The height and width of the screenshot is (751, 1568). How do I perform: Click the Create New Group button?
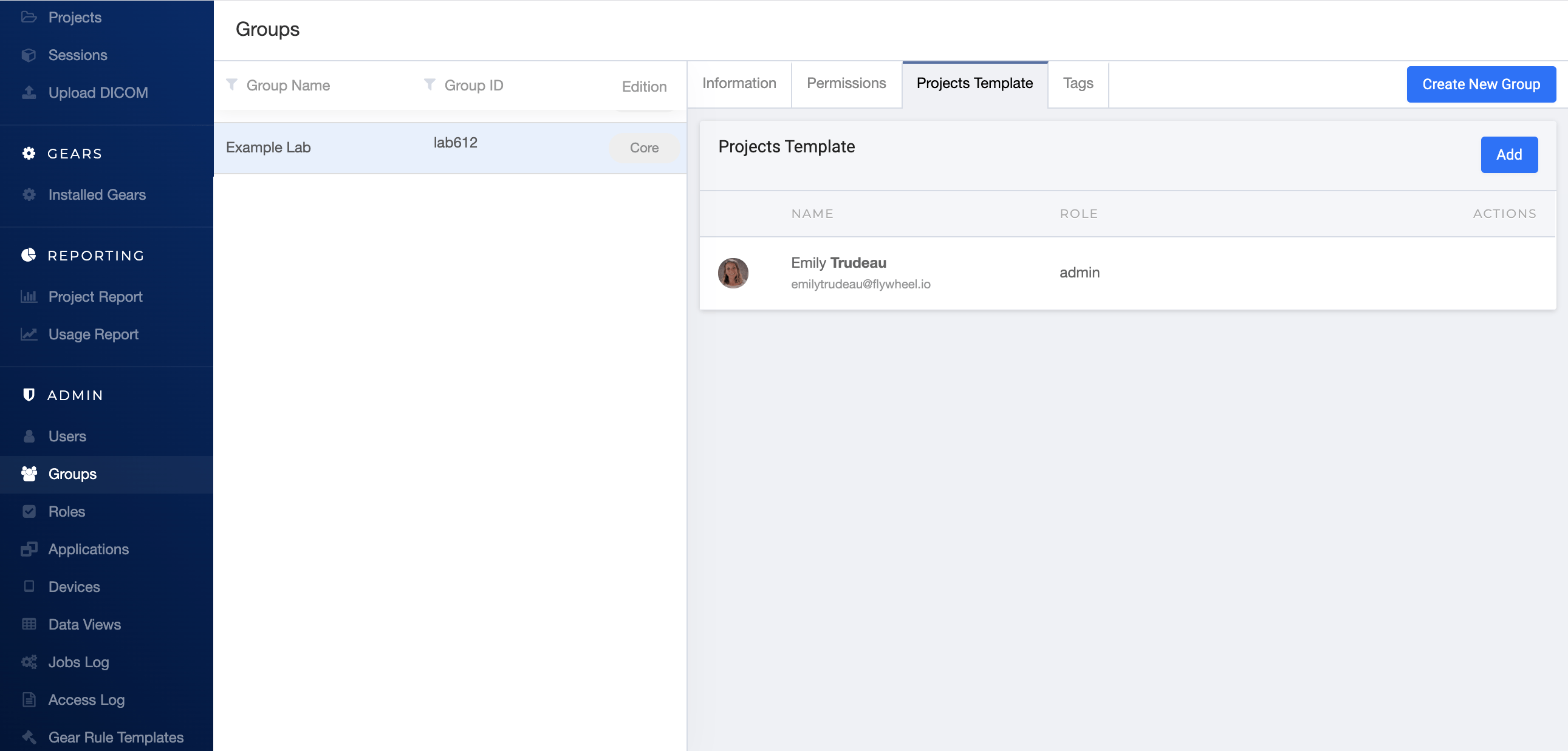[x=1481, y=84]
